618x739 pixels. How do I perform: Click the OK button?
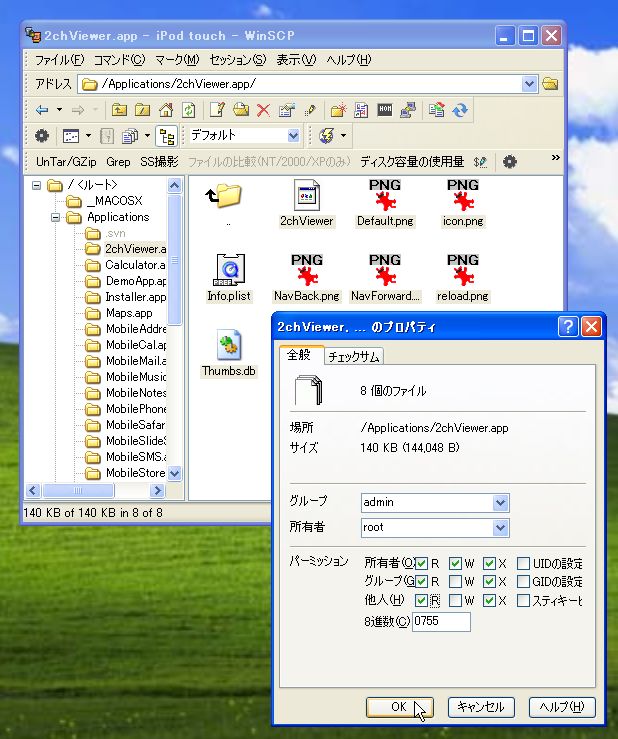pos(399,707)
